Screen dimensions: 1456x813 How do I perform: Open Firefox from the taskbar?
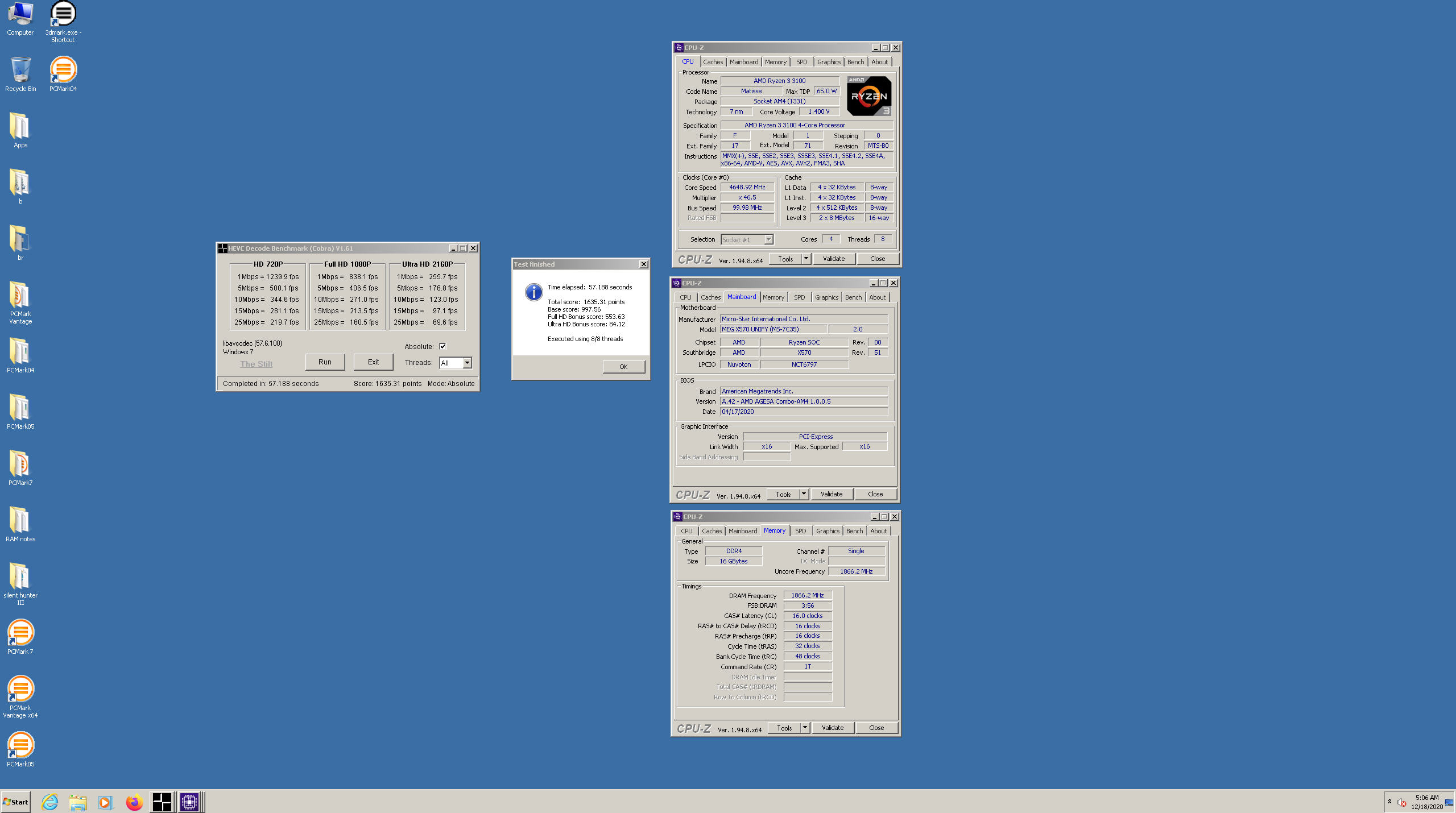(x=134, y=802)
